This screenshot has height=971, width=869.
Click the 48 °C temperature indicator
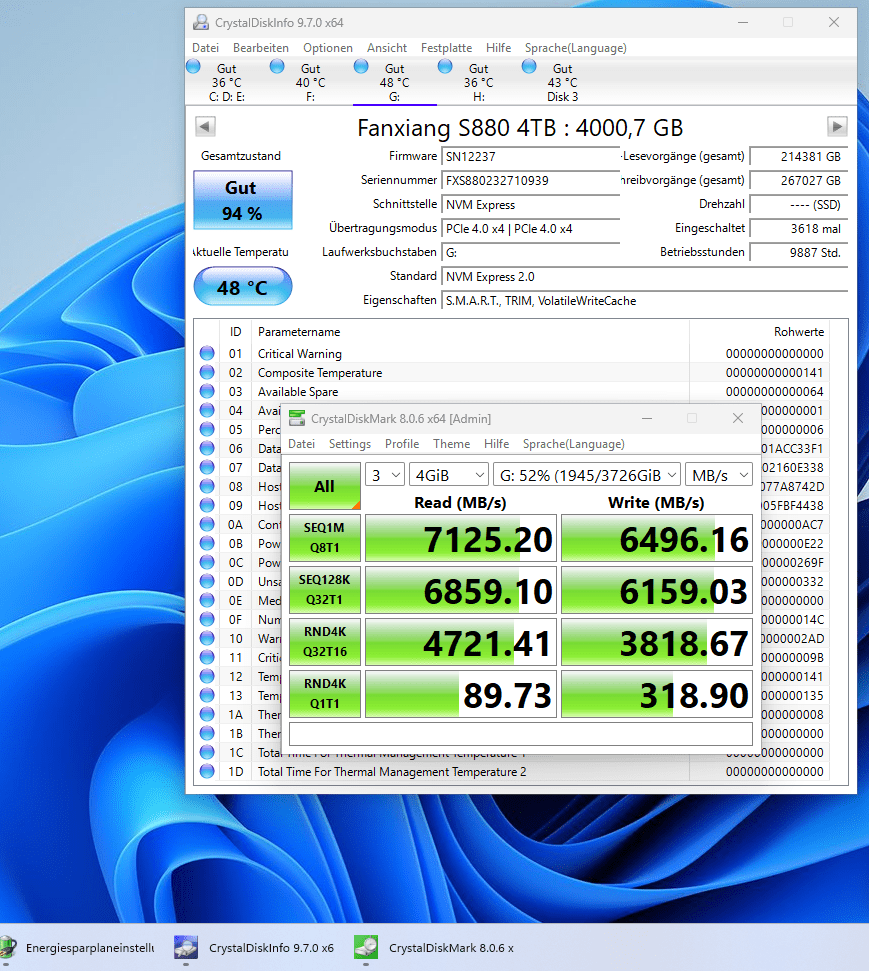243,287
